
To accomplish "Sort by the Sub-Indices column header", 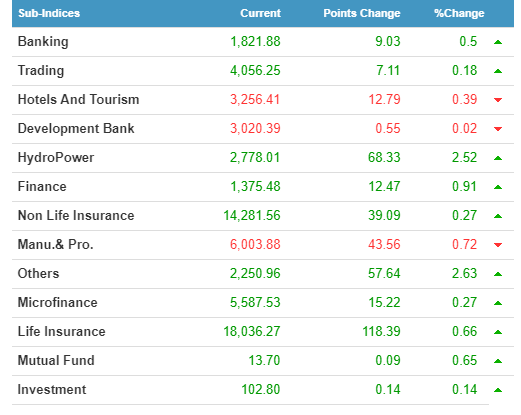I will pos(49,13).
